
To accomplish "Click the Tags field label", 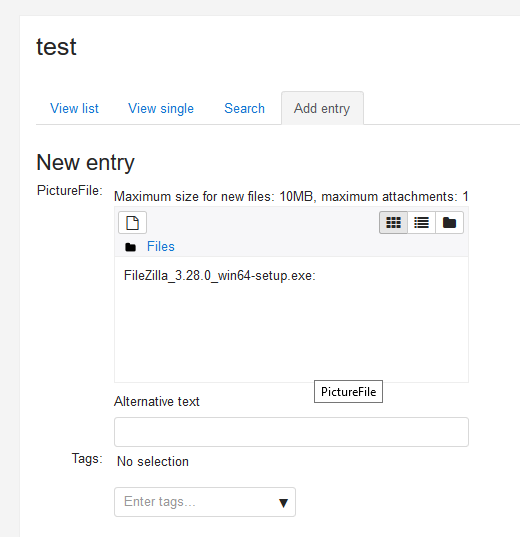I will coord(87,459).
